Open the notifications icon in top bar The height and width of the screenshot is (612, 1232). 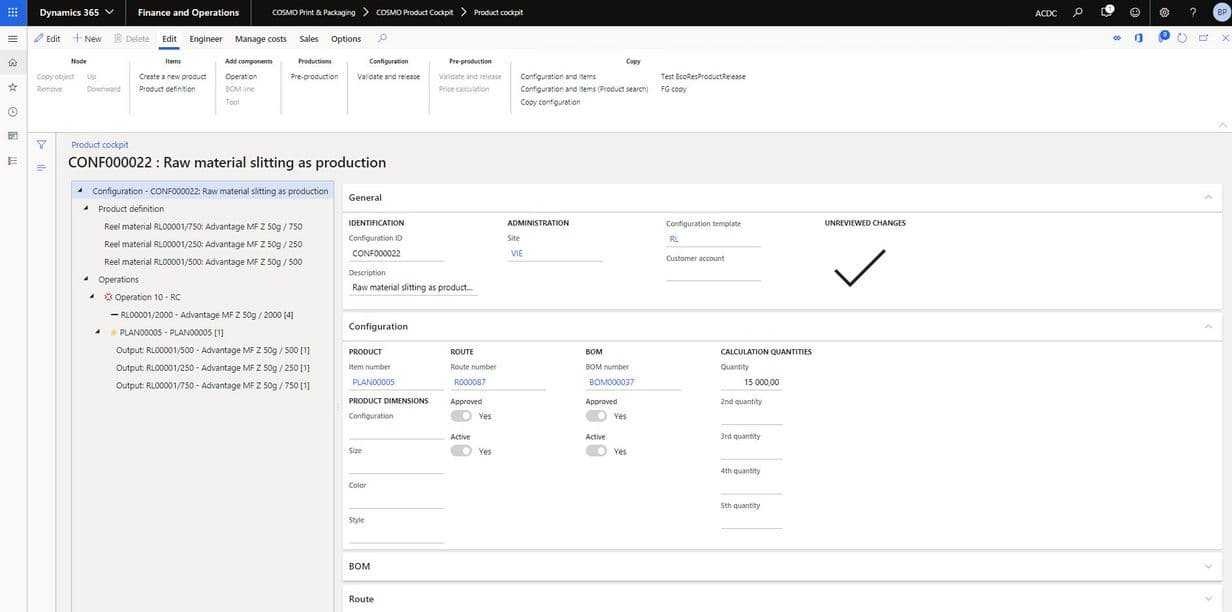tap(1106, 12)
